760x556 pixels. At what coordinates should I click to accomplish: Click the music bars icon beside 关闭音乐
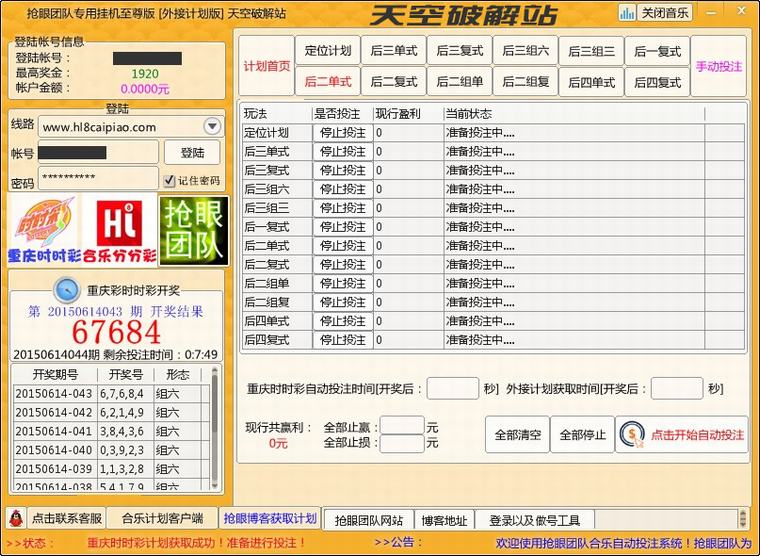627,13
